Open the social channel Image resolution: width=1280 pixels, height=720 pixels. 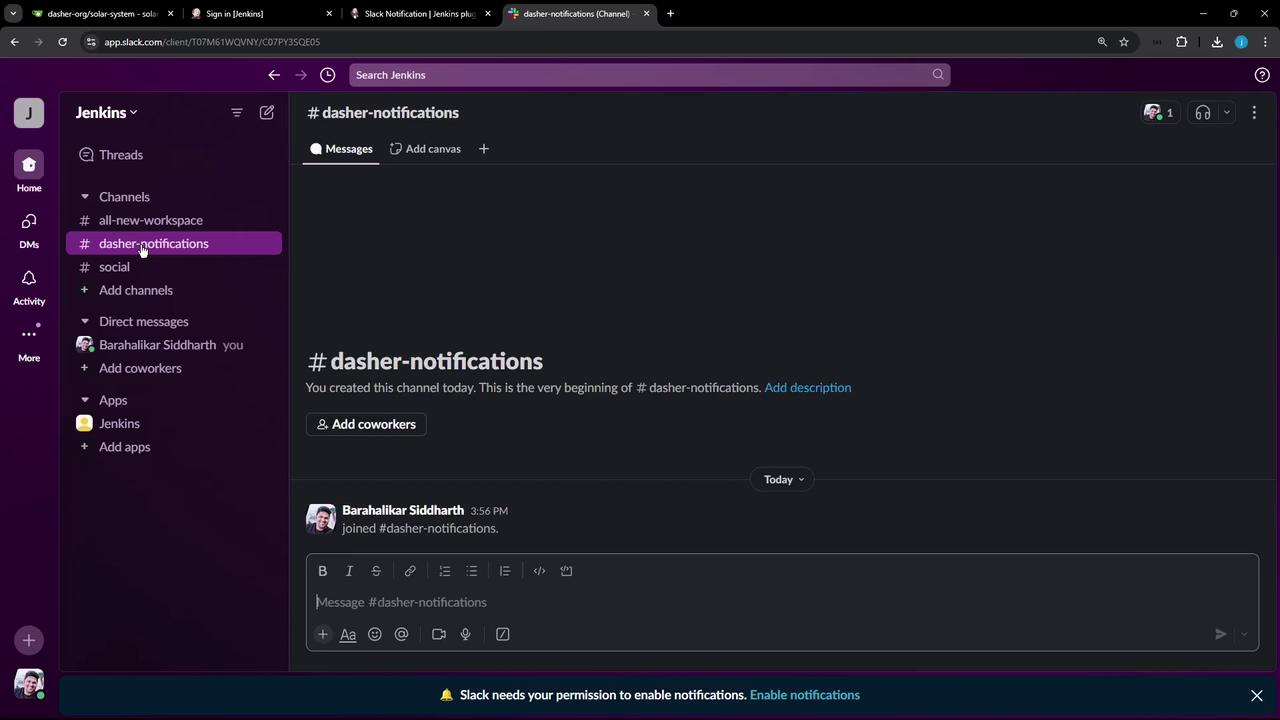tap(174, 267)
